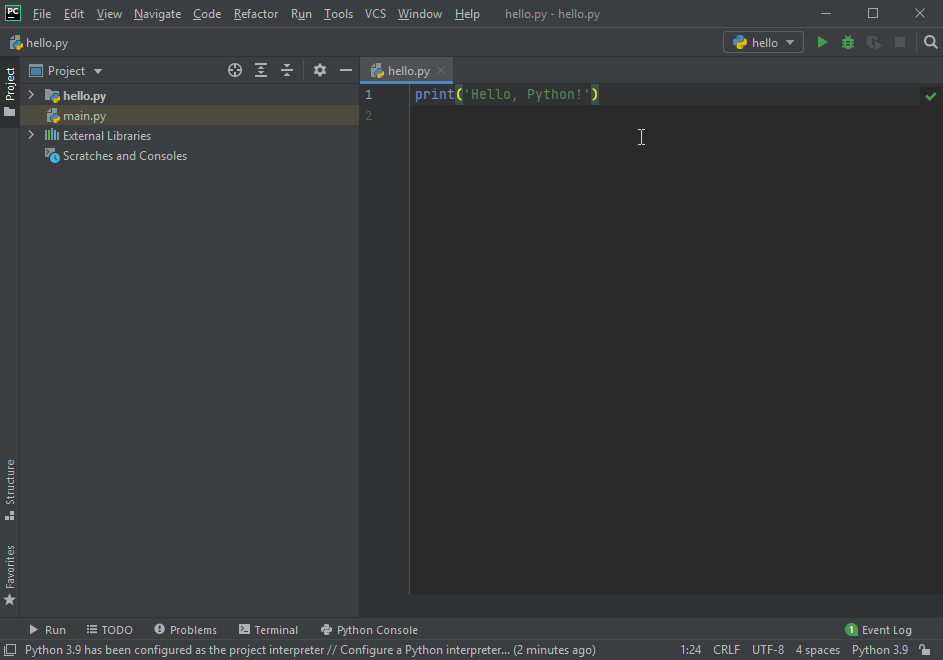Image resolution: width=943 pixels, height=660 pixels.
Task: Click line number 2 in editor gutter
Action: 368,116
